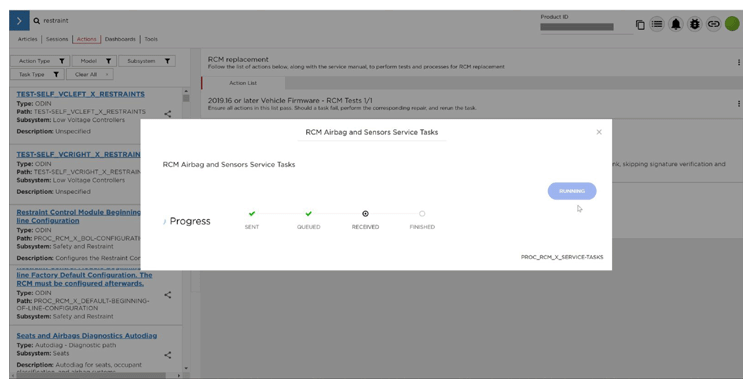Screen dimensions: 752x388
Task: Switch to the Dashboards tab
Action: [x=120, y=39]
